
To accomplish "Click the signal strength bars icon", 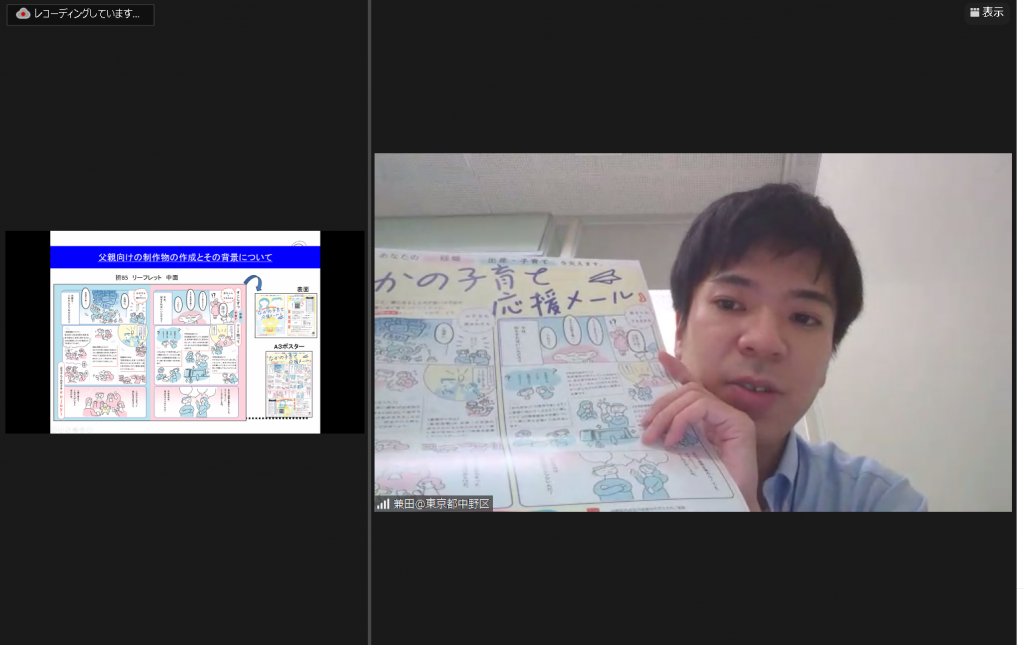I will [383, 504].
